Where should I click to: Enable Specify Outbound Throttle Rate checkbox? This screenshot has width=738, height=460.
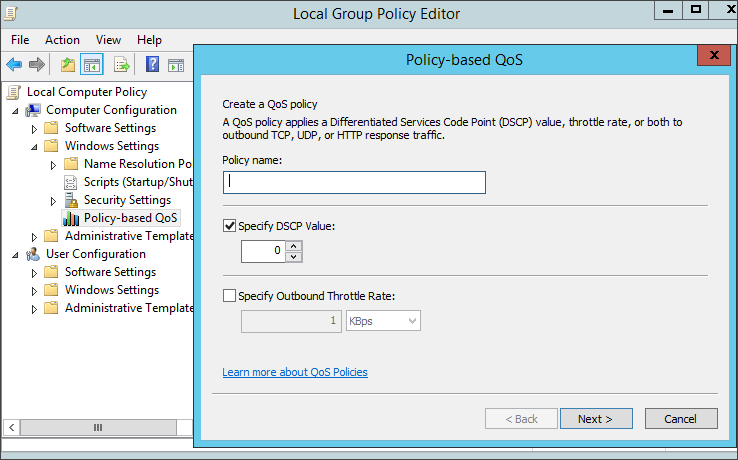point(230,295)
